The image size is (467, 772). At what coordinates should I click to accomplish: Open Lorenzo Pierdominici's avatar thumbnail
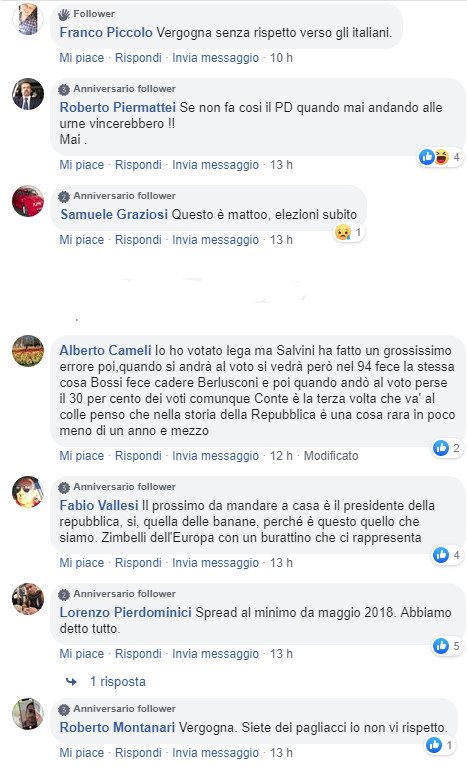tap(28, 599)
